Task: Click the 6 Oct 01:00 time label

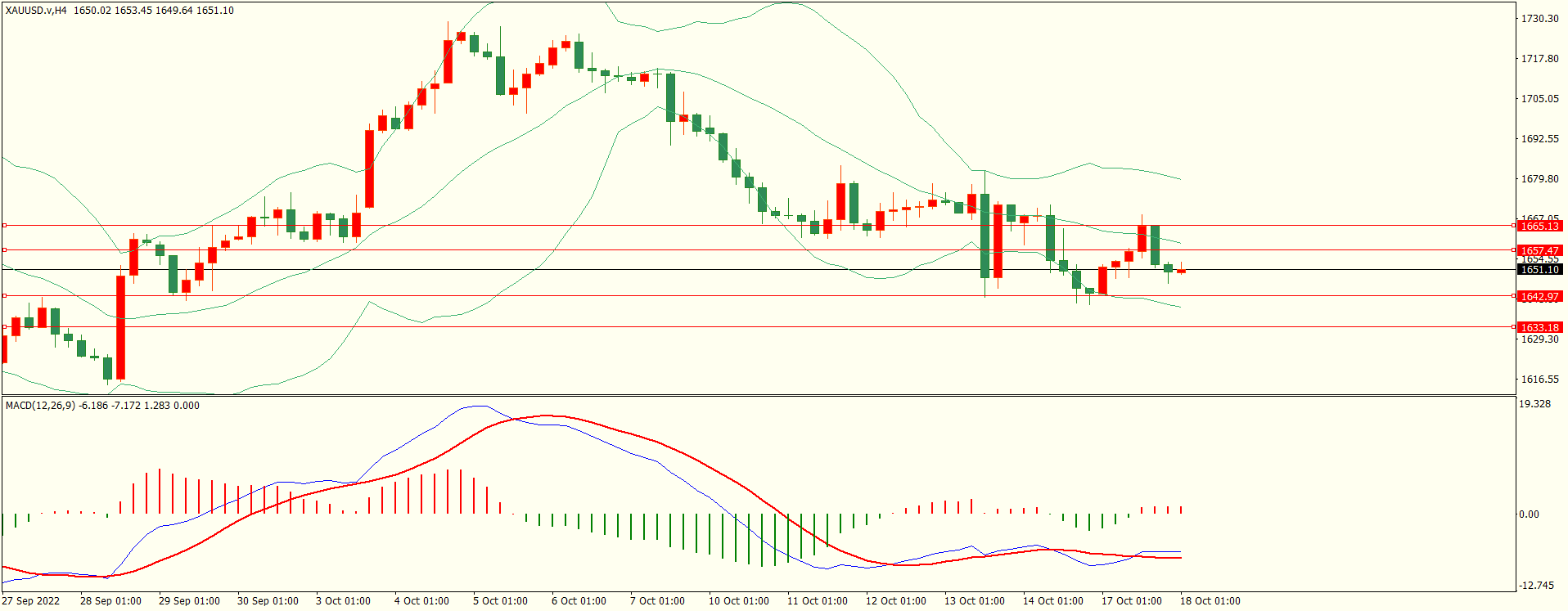Action: [x=579, y=600]
